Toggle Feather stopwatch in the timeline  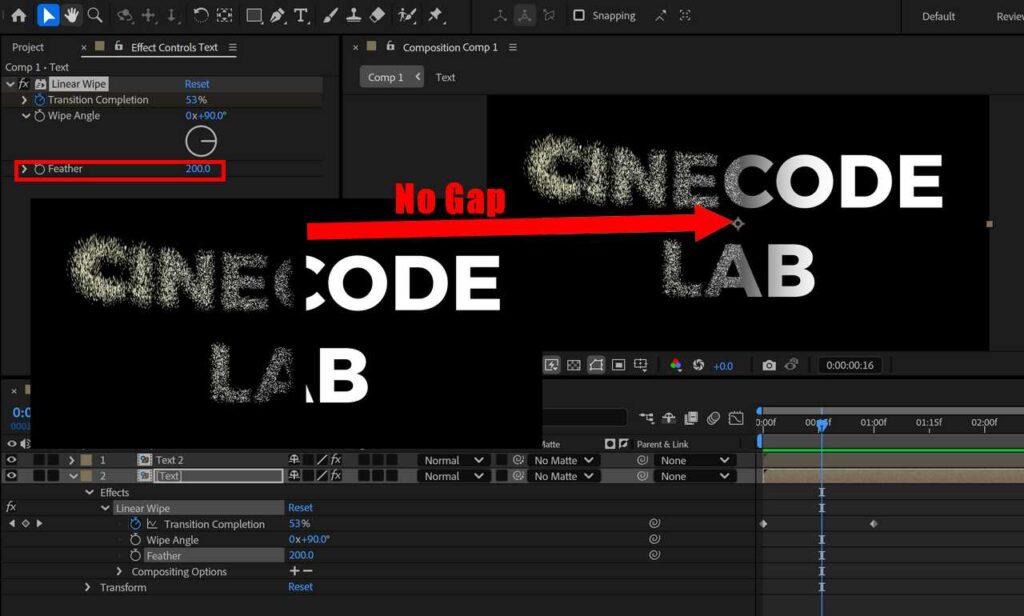[135, 555]
